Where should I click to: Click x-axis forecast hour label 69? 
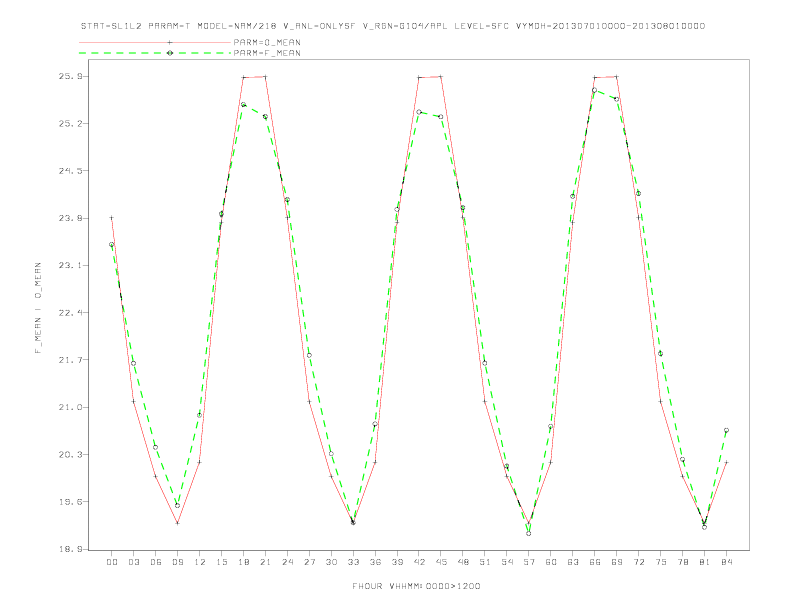pos(617,562)
